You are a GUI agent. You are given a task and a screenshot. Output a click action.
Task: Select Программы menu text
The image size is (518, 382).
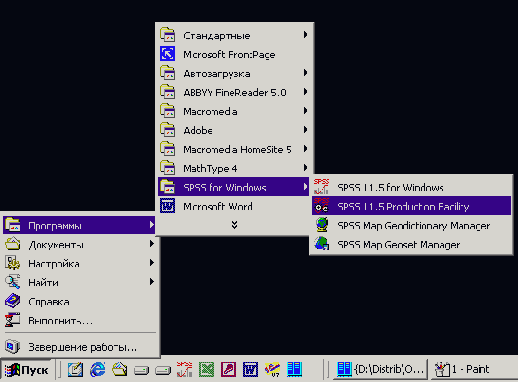pos(55,226)
